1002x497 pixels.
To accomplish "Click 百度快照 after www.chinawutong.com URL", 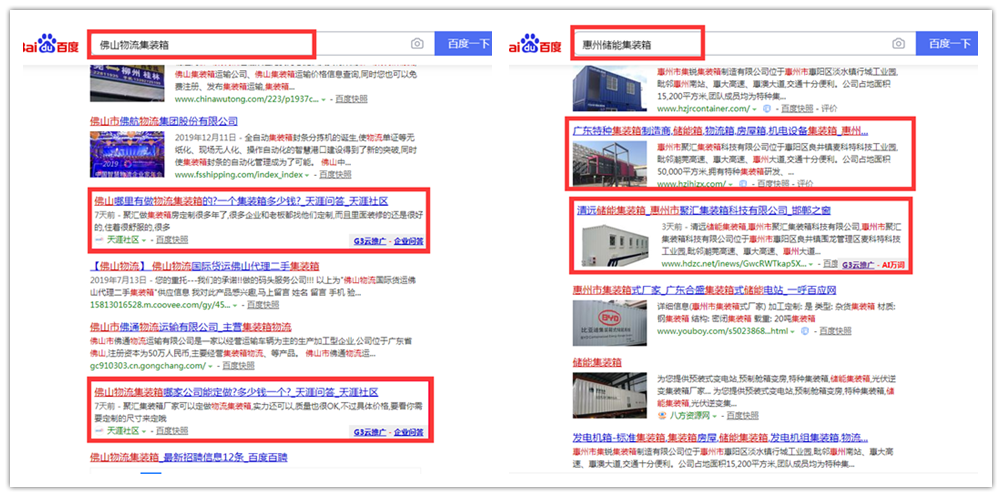I will [352, 100].
